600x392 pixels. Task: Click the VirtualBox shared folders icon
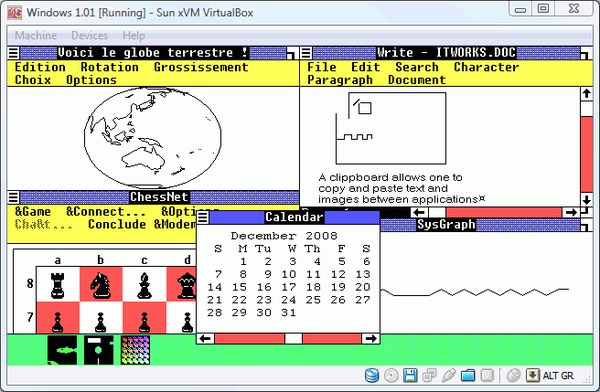click(468, 376)
